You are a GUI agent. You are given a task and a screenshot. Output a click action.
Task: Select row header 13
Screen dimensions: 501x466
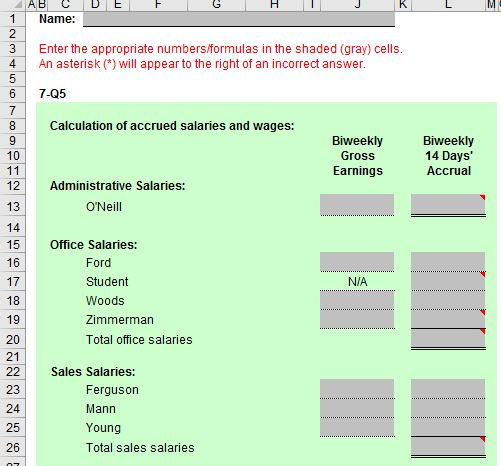13,206
